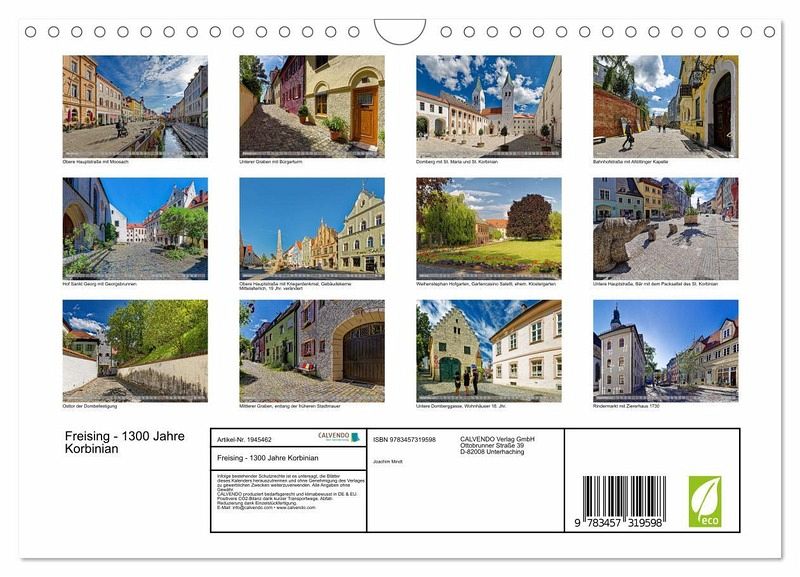The width and height of the screenshot is (800, 577).
Task: Select the Obere Hauptstraße mit Kriegerdenkmal photo
Action: (312, 228)
